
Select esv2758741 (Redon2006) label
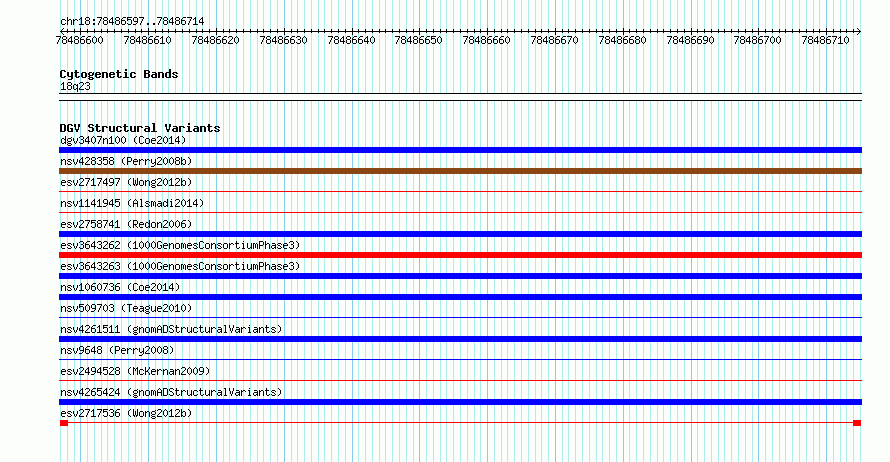(x=126, y=224)
